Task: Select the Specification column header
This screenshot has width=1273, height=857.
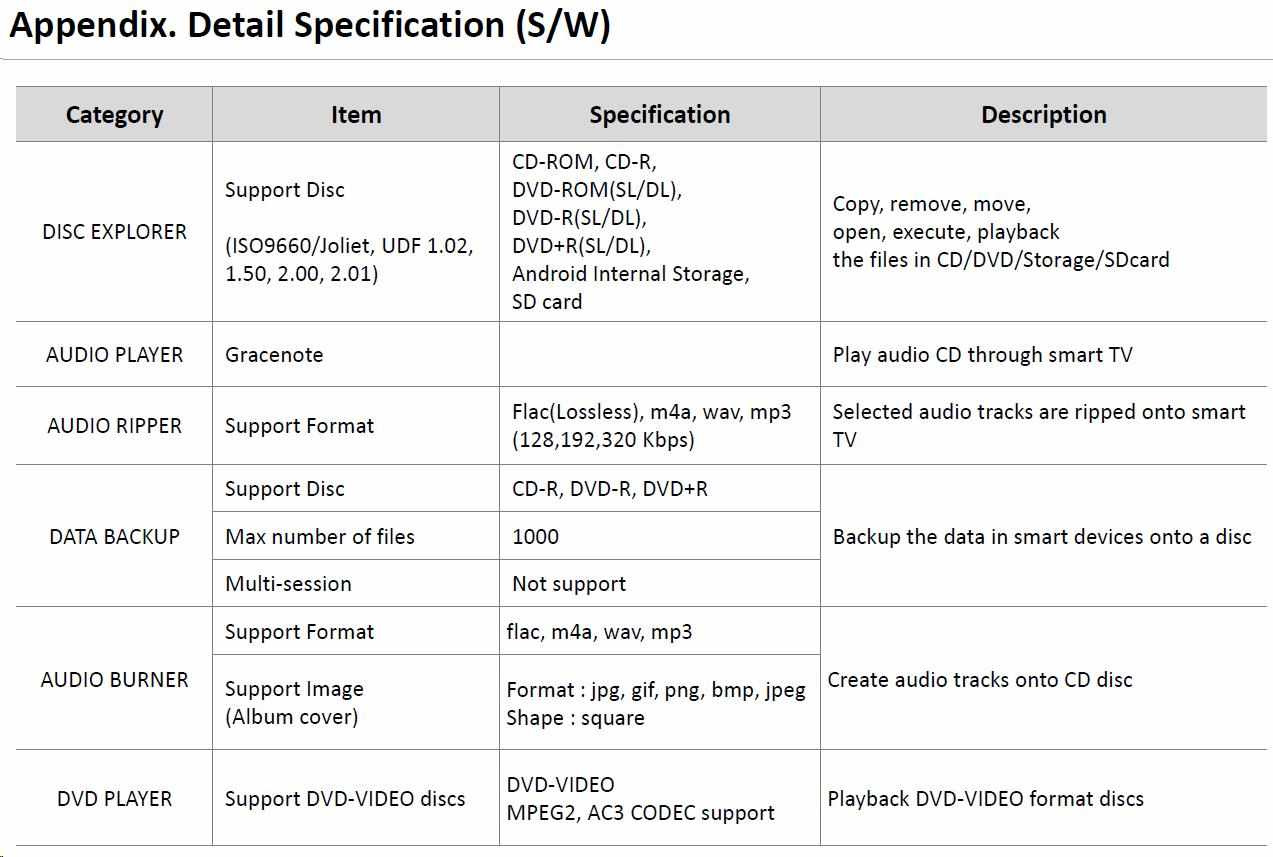Action: [659, 115]
